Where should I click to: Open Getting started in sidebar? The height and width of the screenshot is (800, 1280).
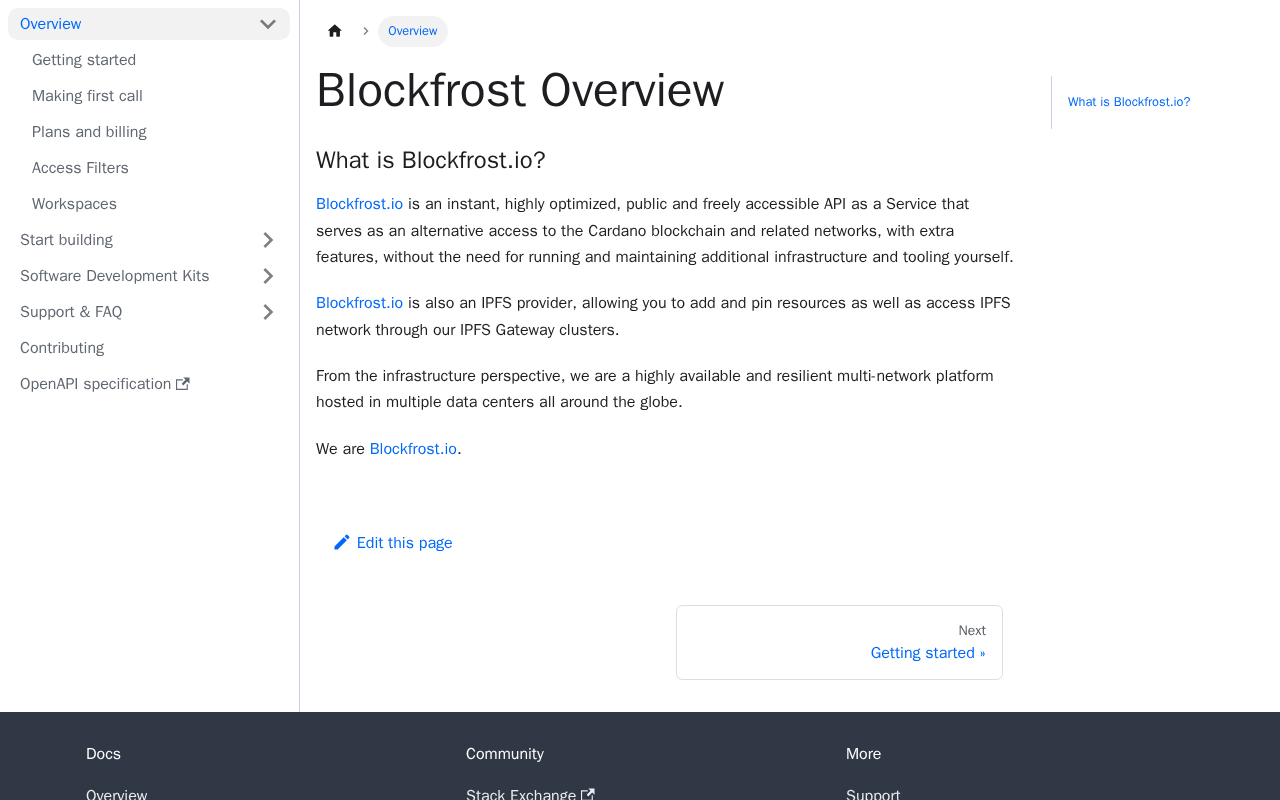[84, 60]
